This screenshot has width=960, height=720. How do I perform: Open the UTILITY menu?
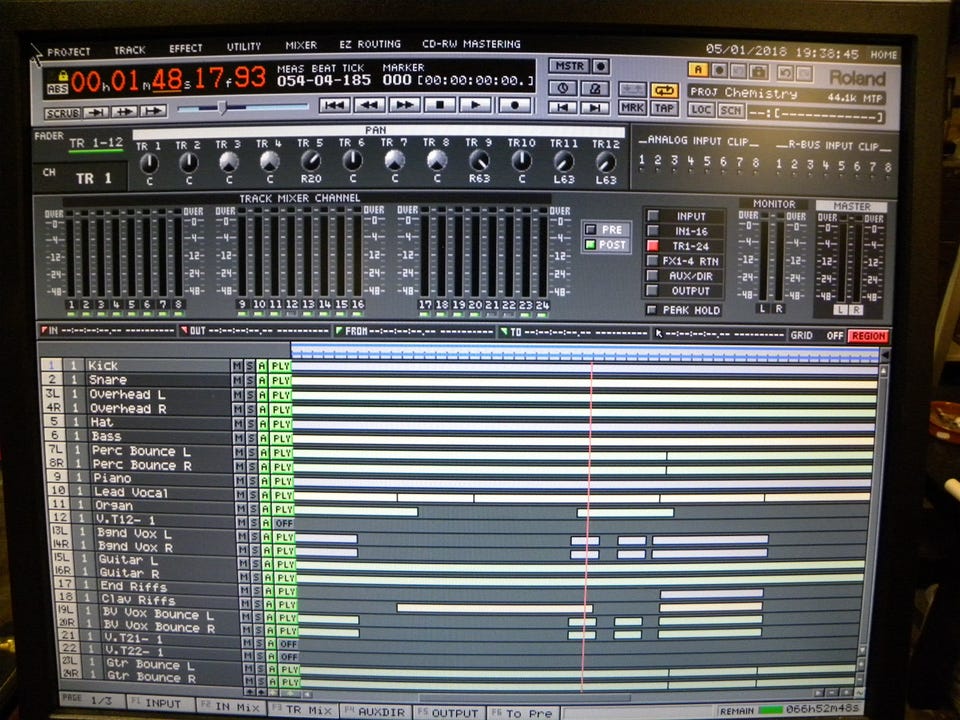pyautogui.click(x=244, y=46)
